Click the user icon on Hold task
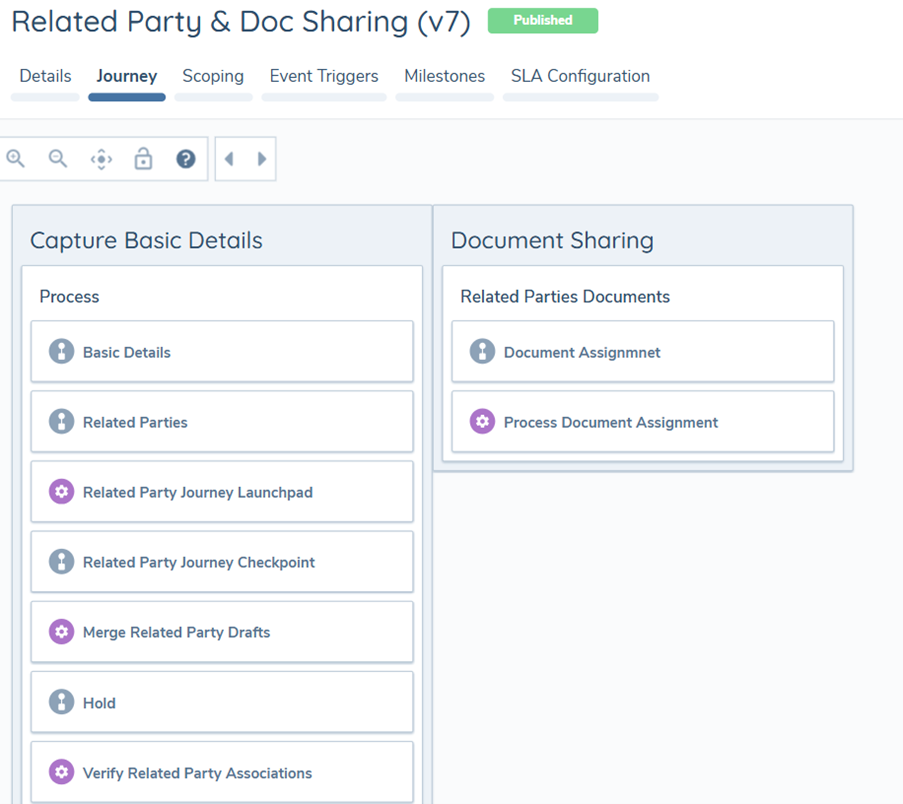Image resolution: width=903 pixels, height=804 pixels. [62, 702]
